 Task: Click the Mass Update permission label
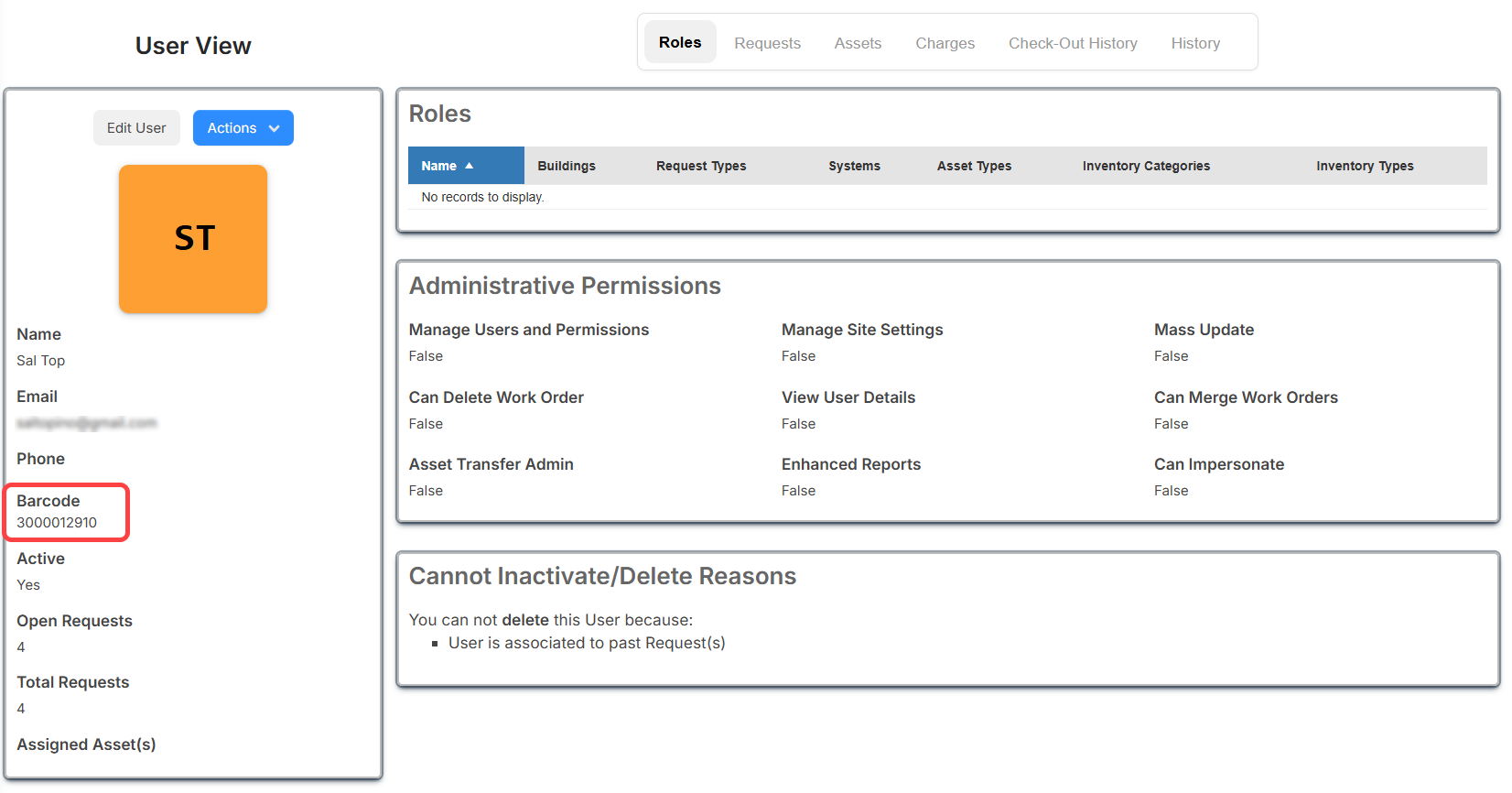click(x=1204, y=330)
